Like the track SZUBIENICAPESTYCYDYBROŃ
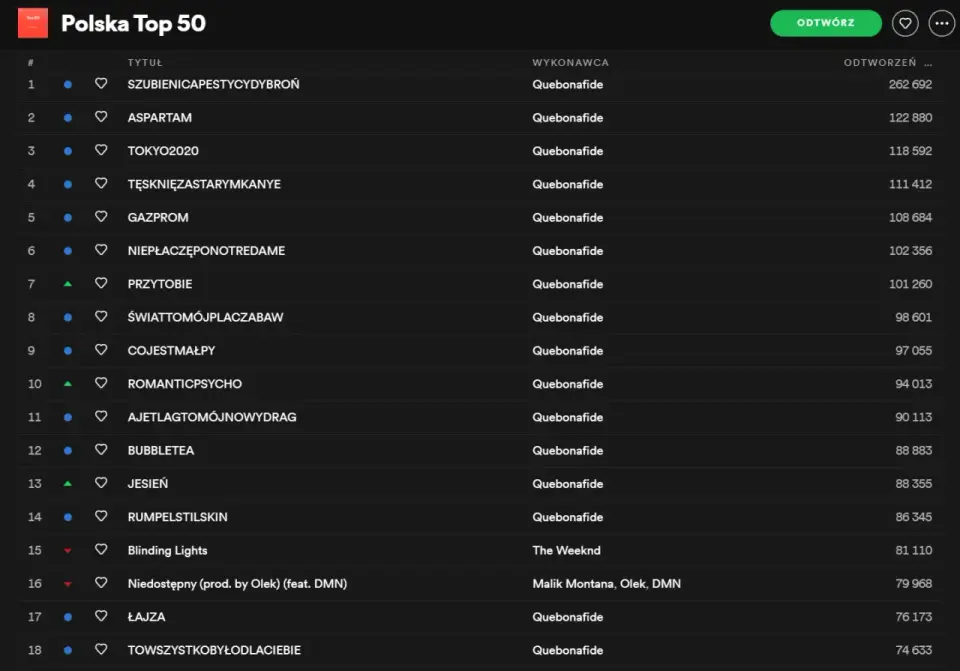Screen dimensions: 960x671 tap(101, 83)
